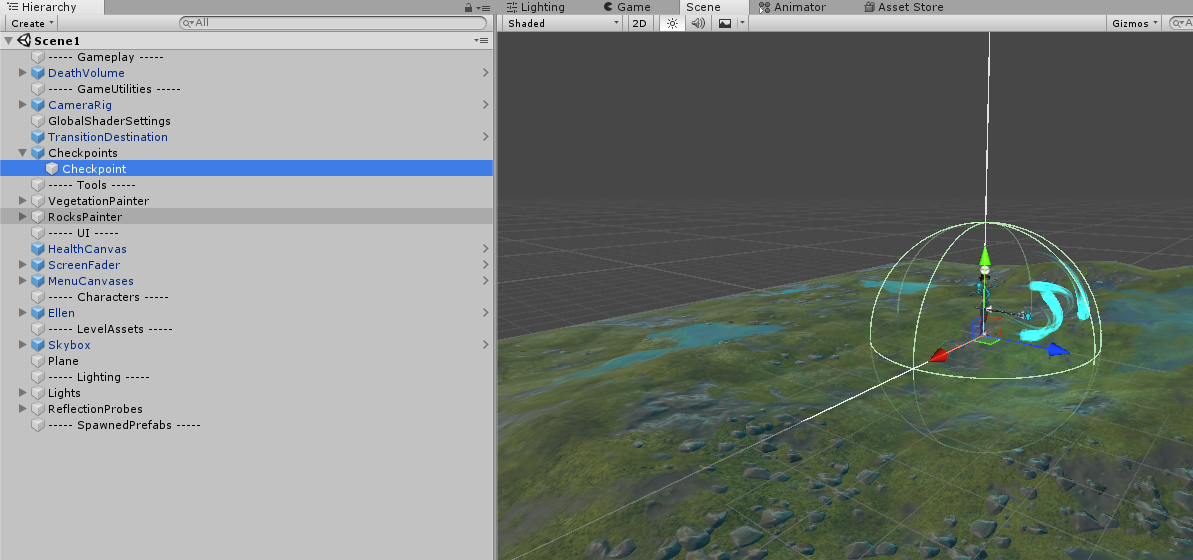Click the Hierarchy search field
The image size is (1193, 560).
333,23
